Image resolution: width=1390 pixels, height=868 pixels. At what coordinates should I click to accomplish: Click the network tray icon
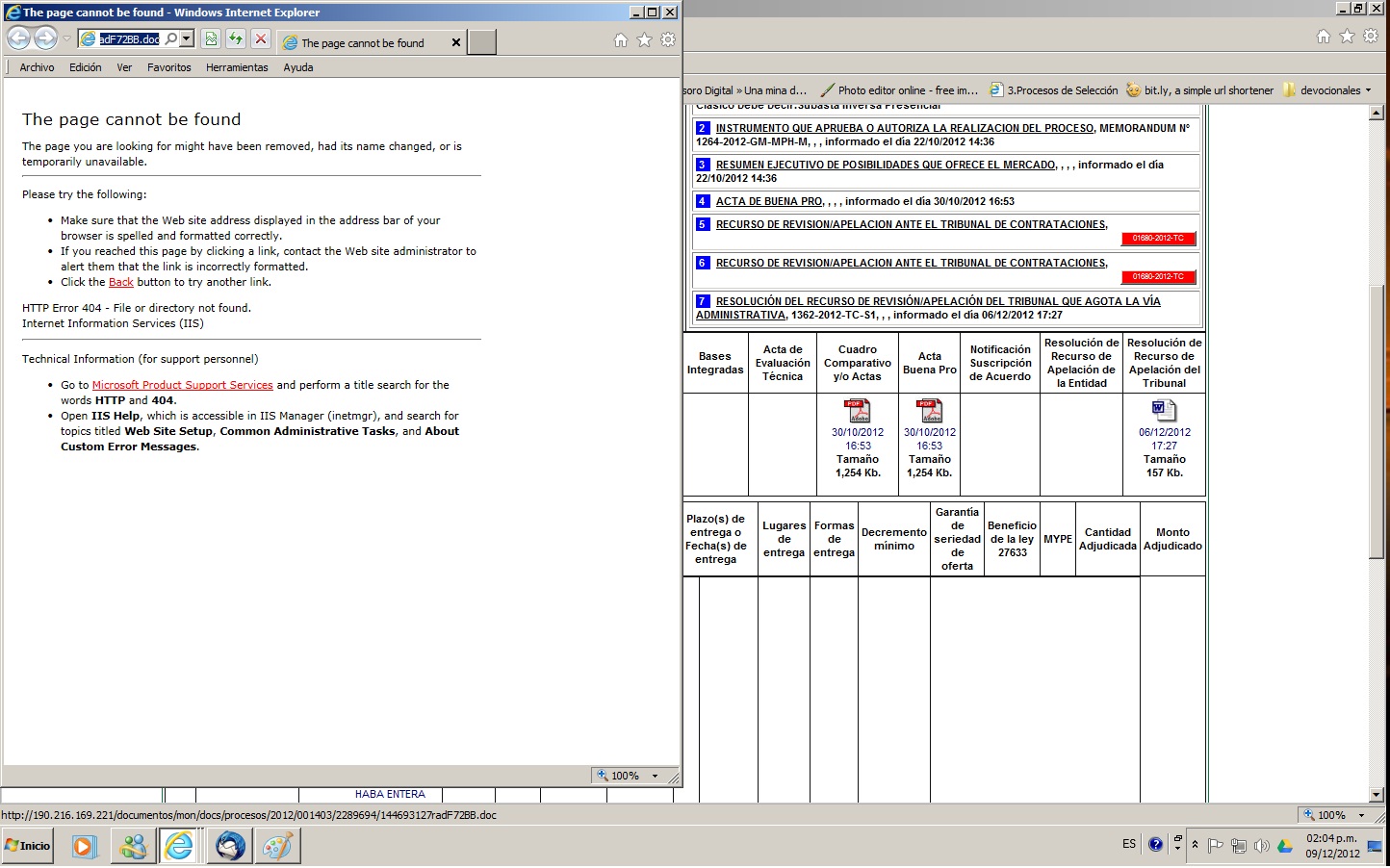[1239, 846]
